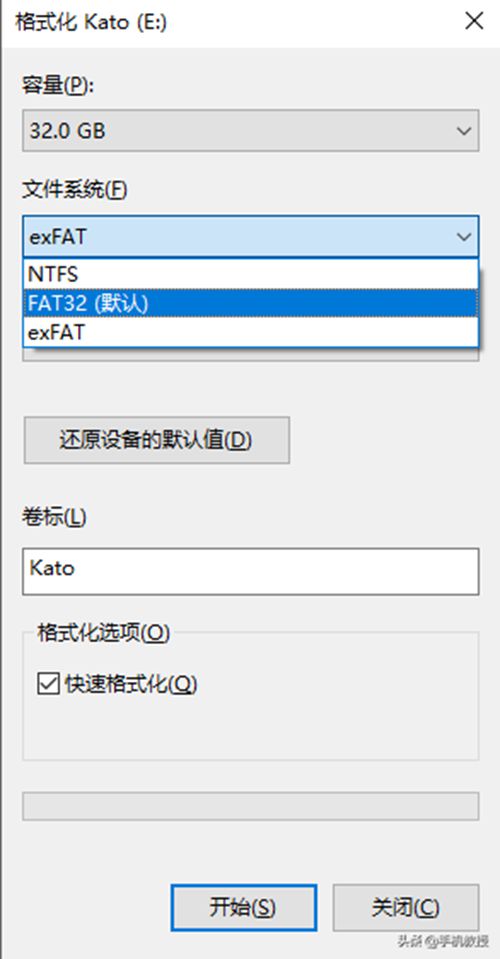Viewport: 500px width, 959px height.
Task: Pick exFAT in the open dropdown list
Action: click(251, 332)
